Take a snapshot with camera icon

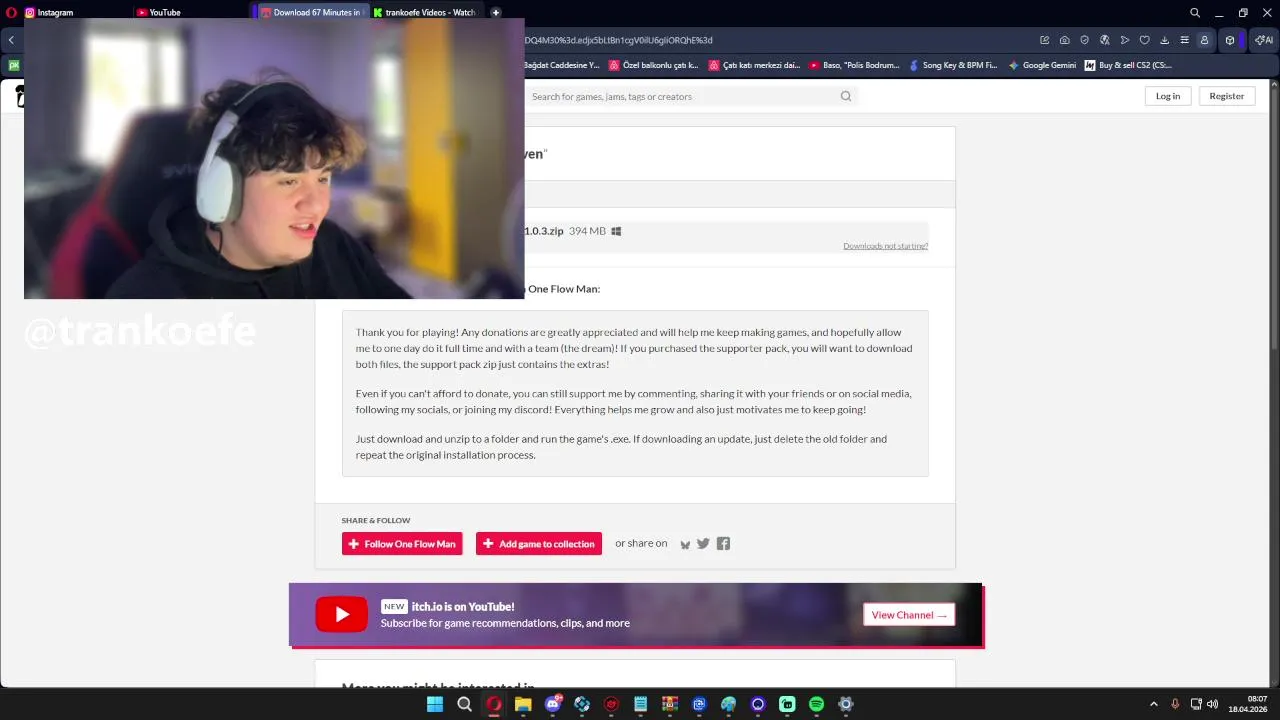(1065, 40)
